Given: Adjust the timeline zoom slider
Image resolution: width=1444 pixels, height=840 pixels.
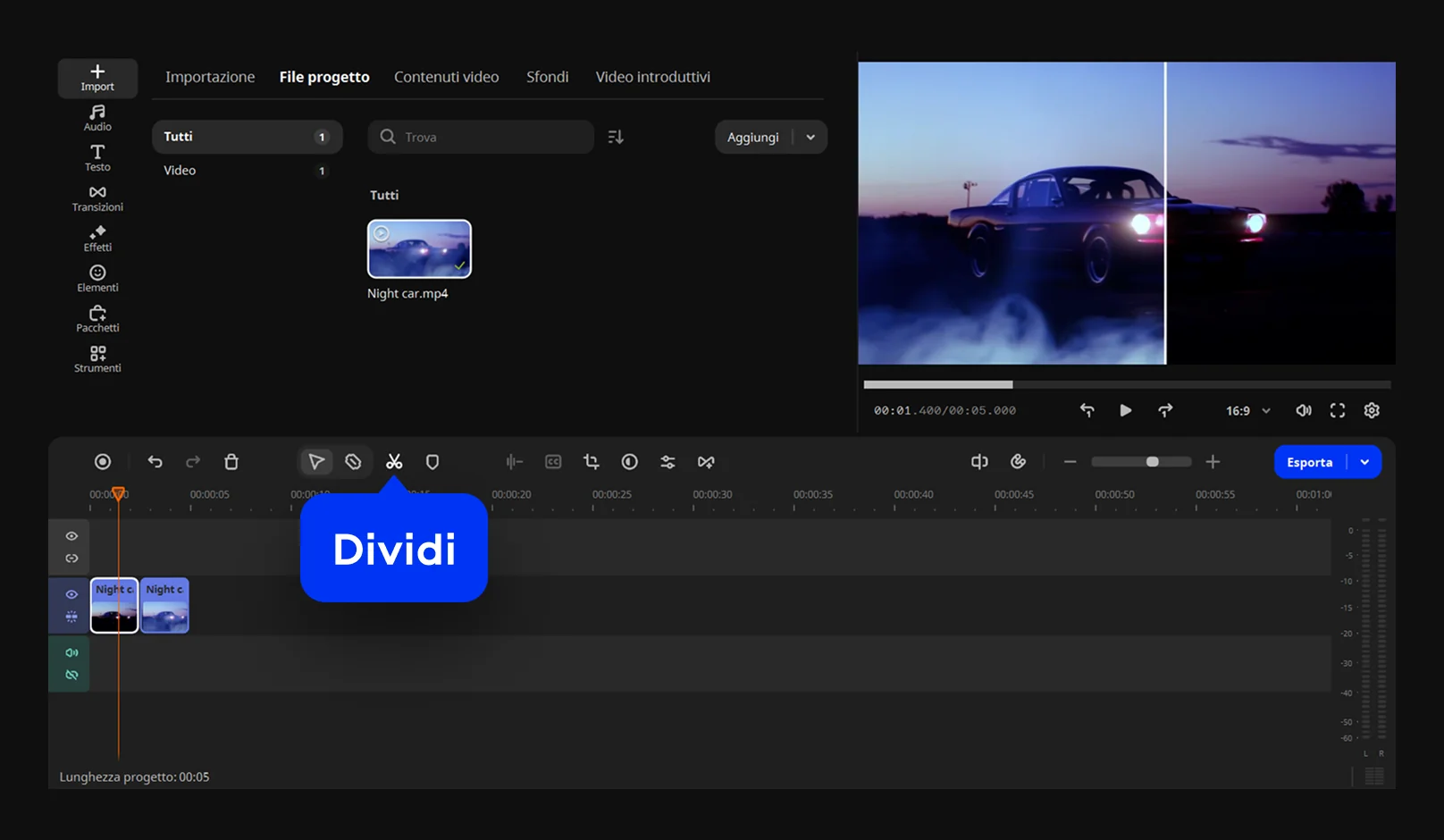Looking at the screenshot, I should tap(1152, 462).
